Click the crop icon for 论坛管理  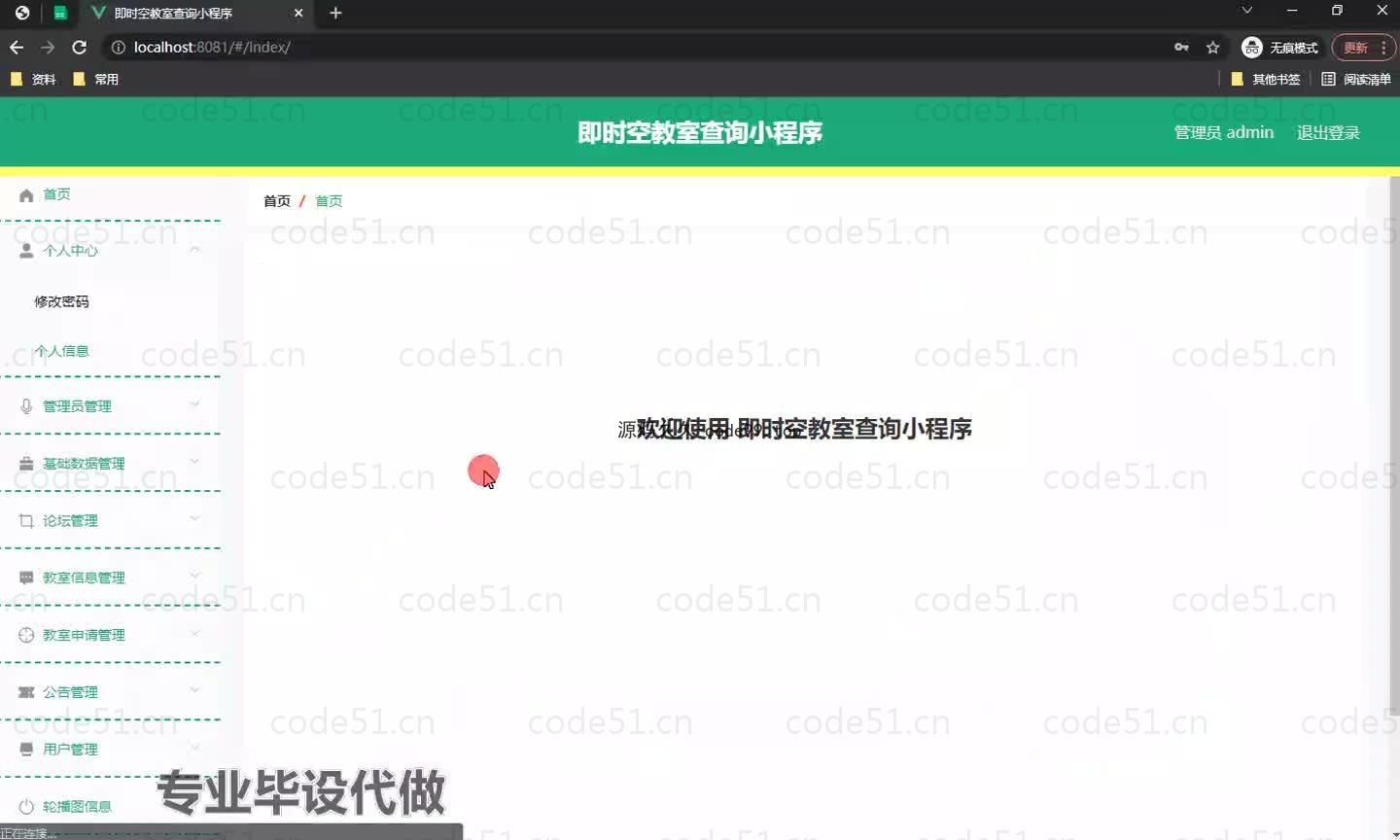(26, 521)
